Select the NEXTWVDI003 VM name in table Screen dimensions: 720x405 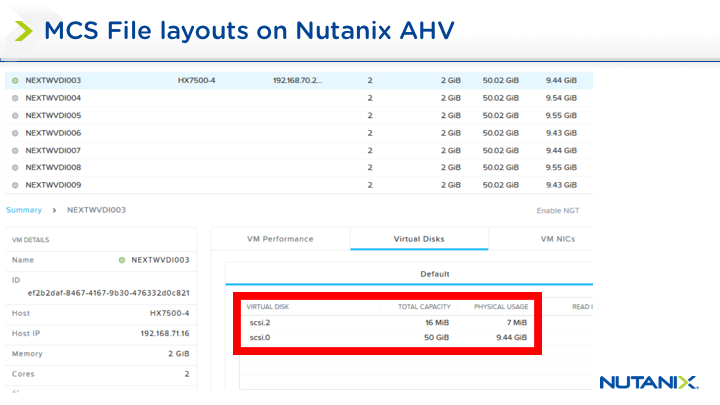point(53,80)
